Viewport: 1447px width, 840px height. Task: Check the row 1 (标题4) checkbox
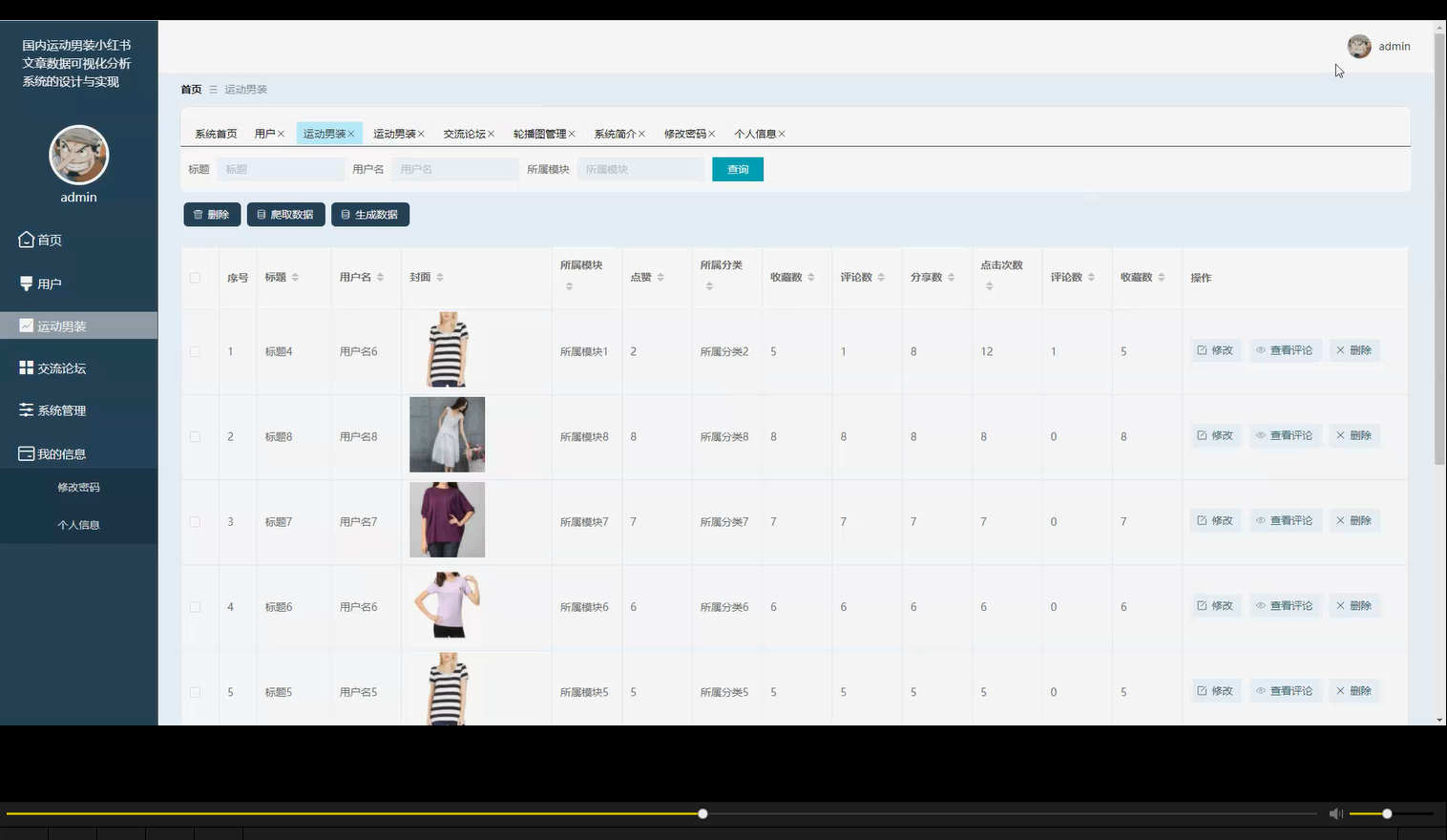(195, 351)
